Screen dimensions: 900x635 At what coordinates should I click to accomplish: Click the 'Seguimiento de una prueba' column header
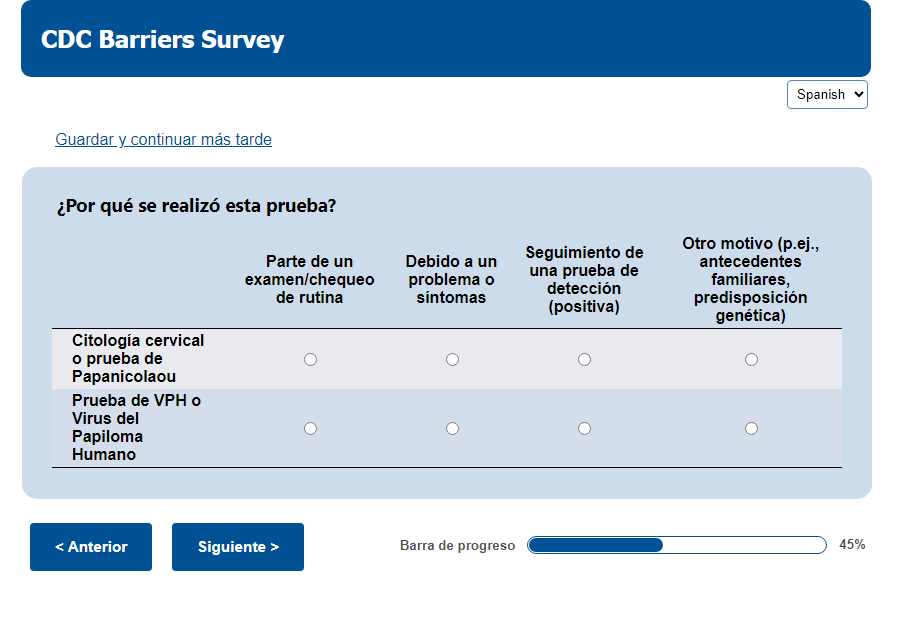(584, 279)
